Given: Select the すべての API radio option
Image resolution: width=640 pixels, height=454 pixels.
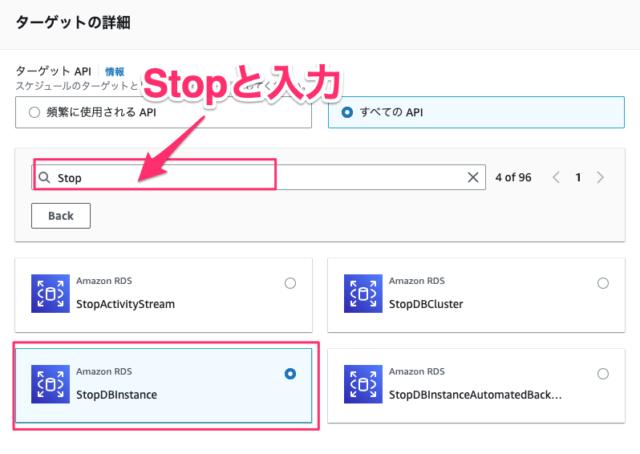Looking at the screenshot, I should [x=348, y=113].
